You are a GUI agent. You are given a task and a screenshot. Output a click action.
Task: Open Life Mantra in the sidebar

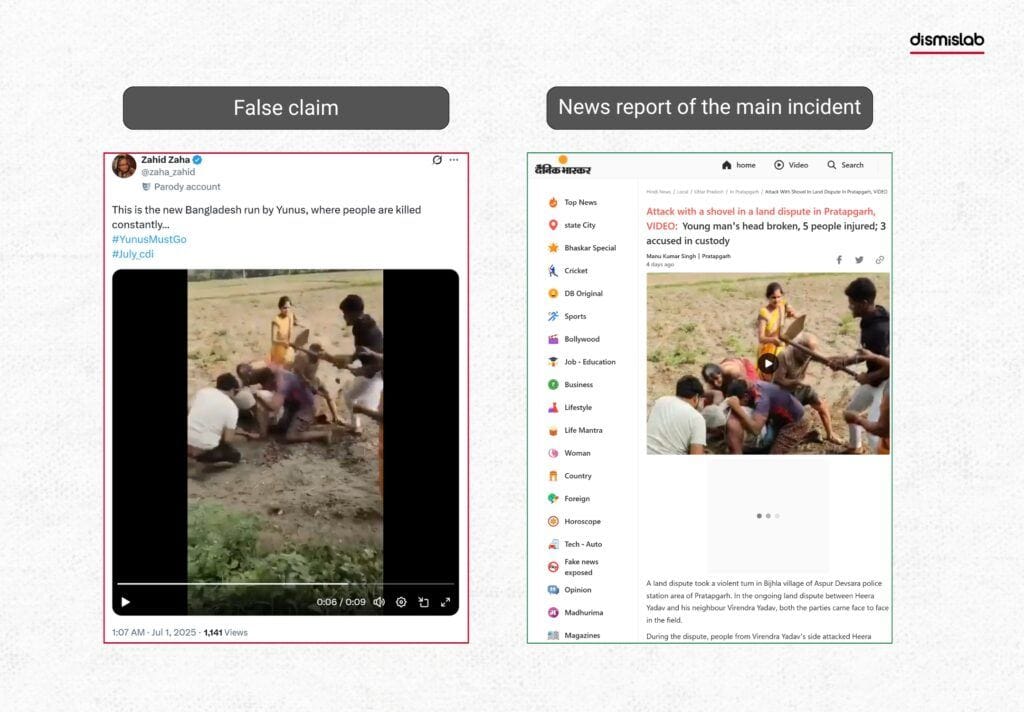click(575, 430)
